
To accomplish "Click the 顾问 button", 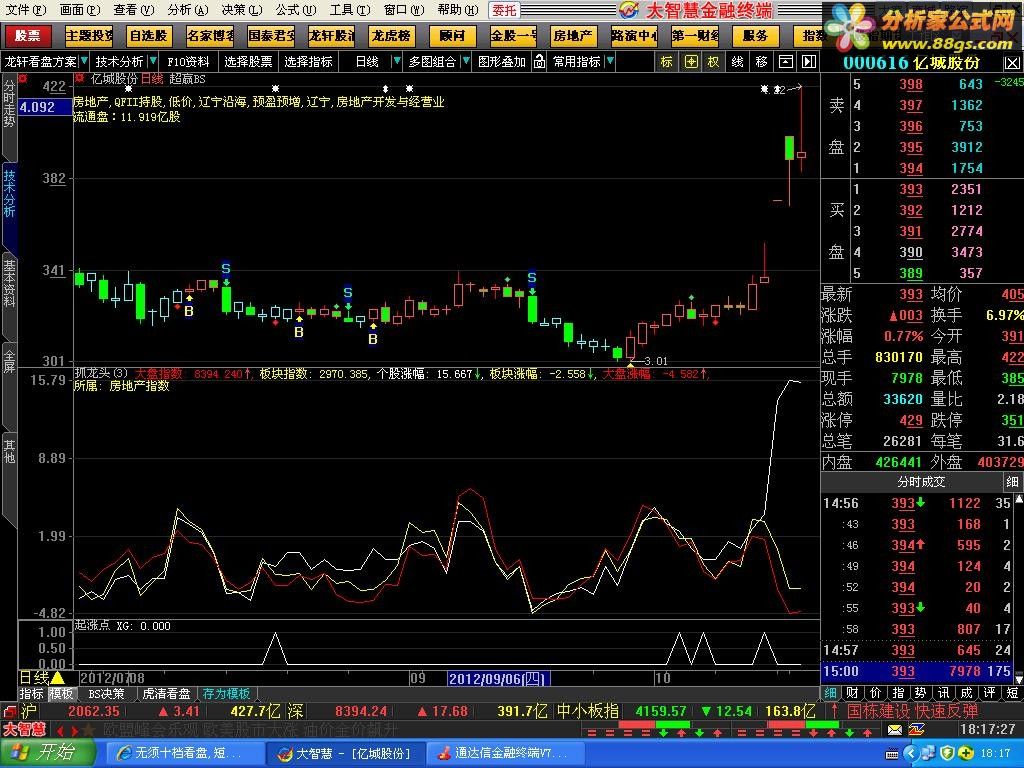I will click(x=452, y=35).
